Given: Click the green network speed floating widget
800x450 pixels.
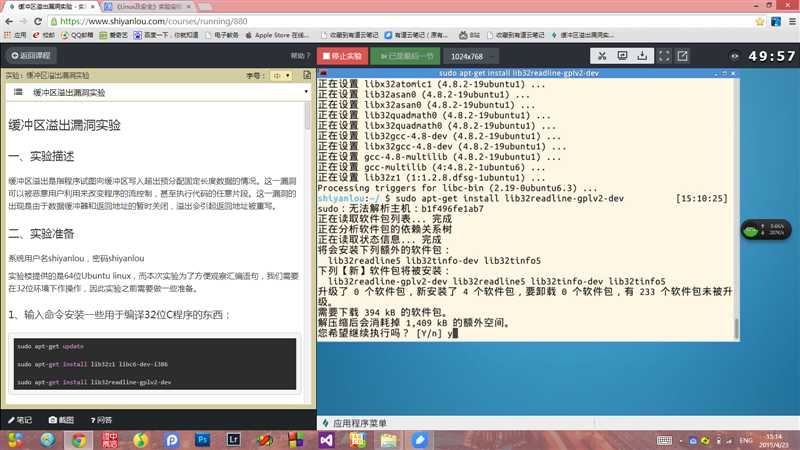Looking at the screenshot, I should point(766,230).
